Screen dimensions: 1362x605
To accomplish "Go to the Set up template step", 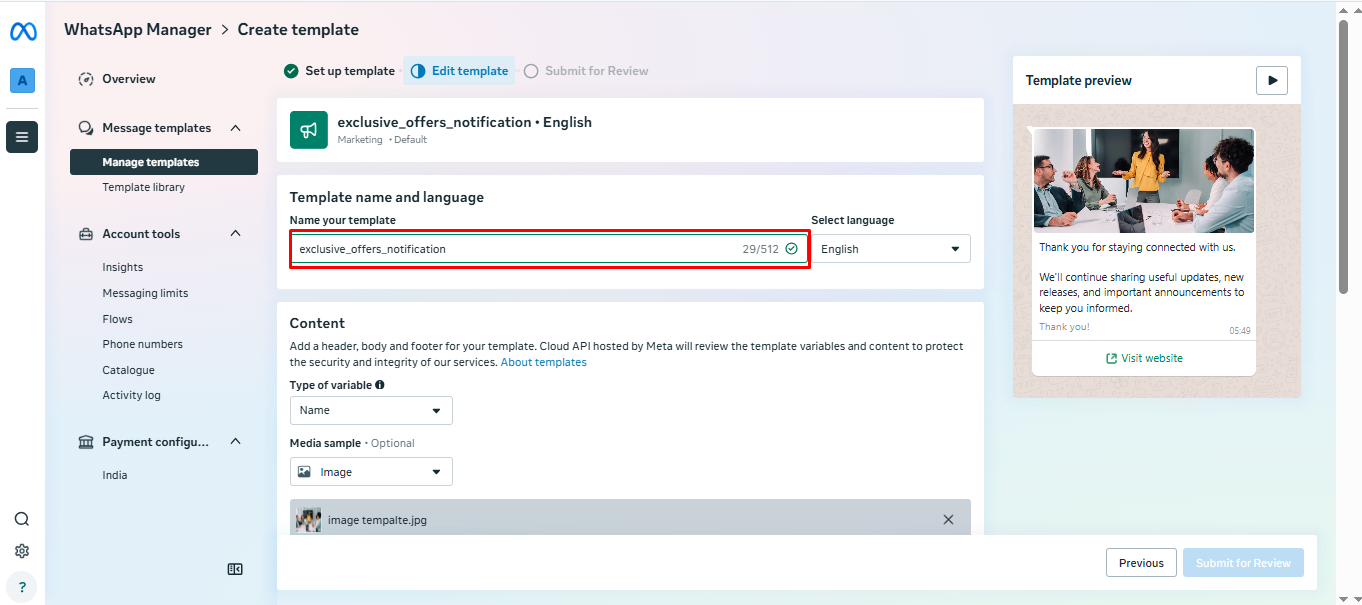I will [340, 71].
